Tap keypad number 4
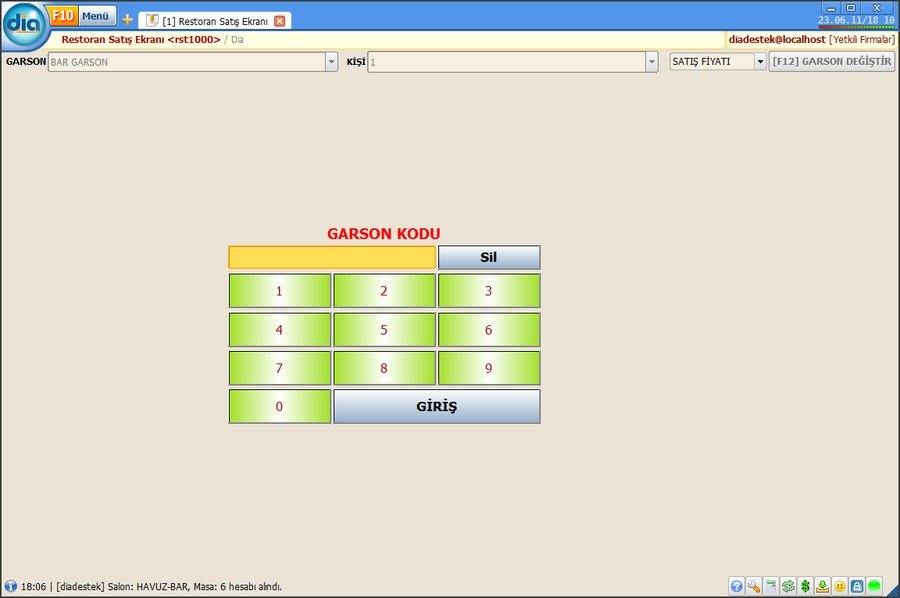900x598 pixels. tap(280, 329)
